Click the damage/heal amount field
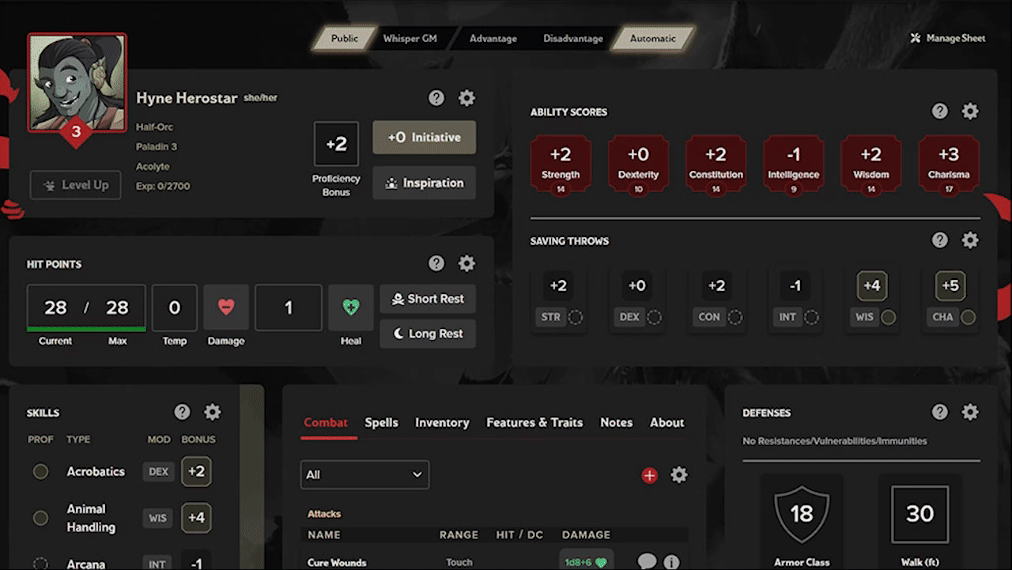1012x570 pixels. pyautogui.click(x=288, y=307)
